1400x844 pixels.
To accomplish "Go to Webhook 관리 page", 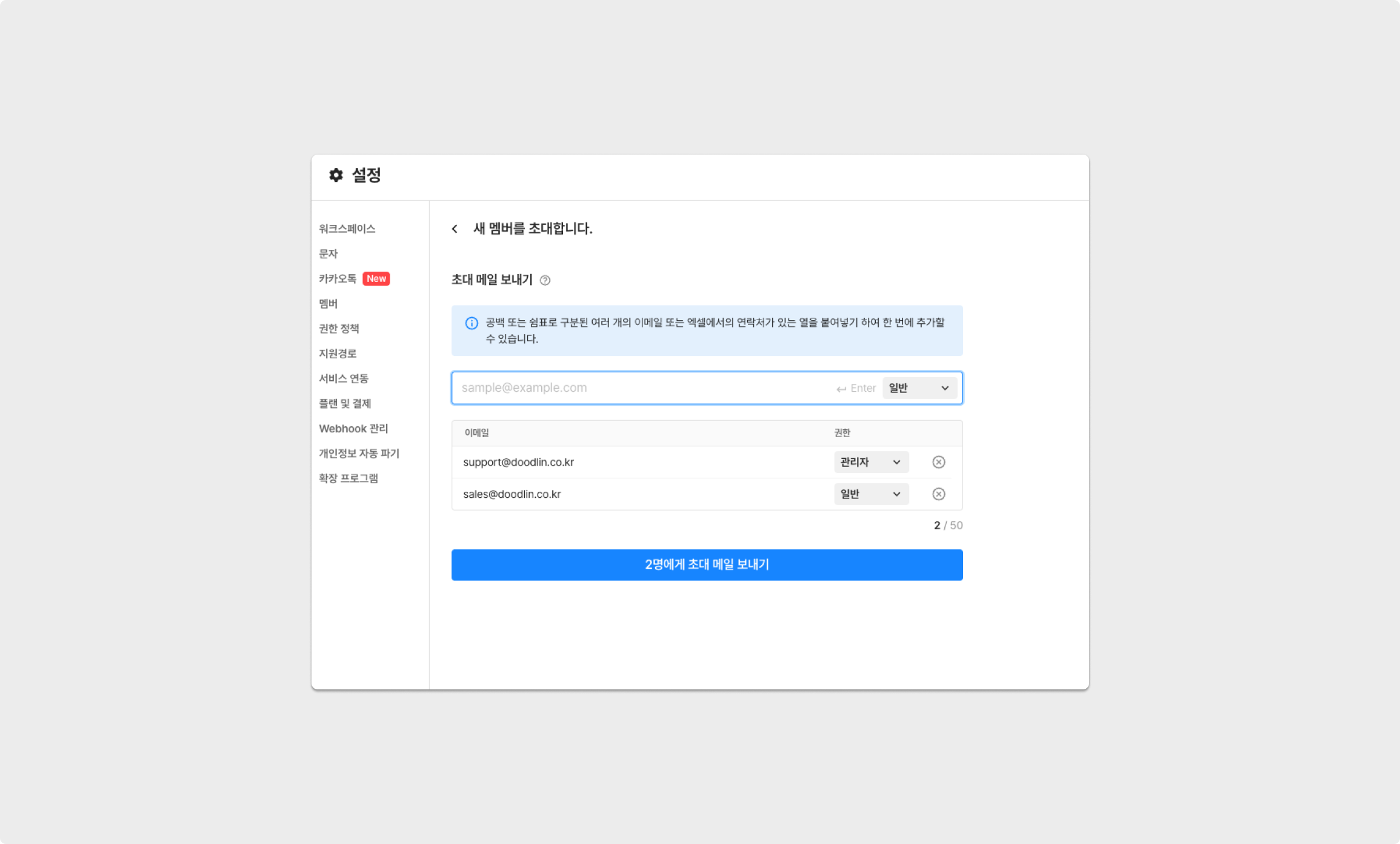I will click(353, 429).
